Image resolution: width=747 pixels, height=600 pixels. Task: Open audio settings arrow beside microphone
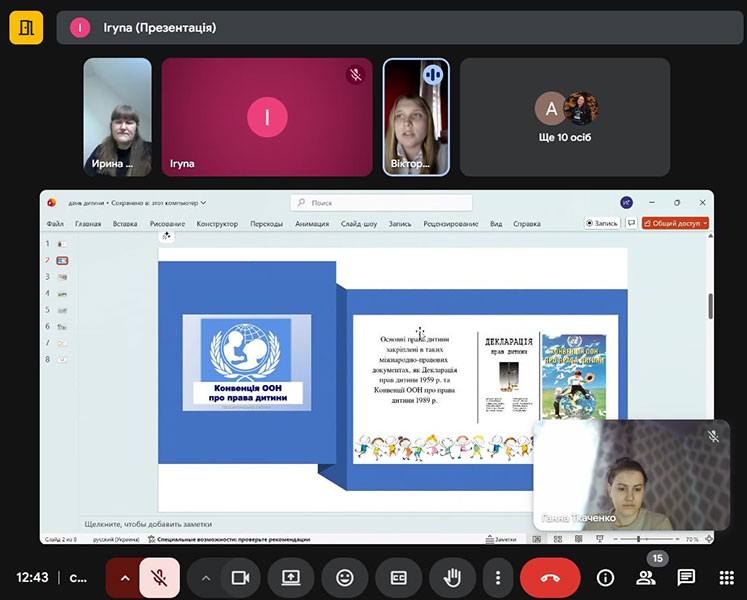pyautogui.click(x=124, y=577)
